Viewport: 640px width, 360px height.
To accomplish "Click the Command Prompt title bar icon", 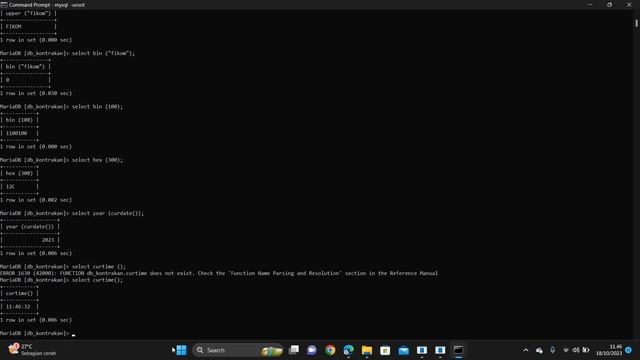I will click(x=4, y=5).
